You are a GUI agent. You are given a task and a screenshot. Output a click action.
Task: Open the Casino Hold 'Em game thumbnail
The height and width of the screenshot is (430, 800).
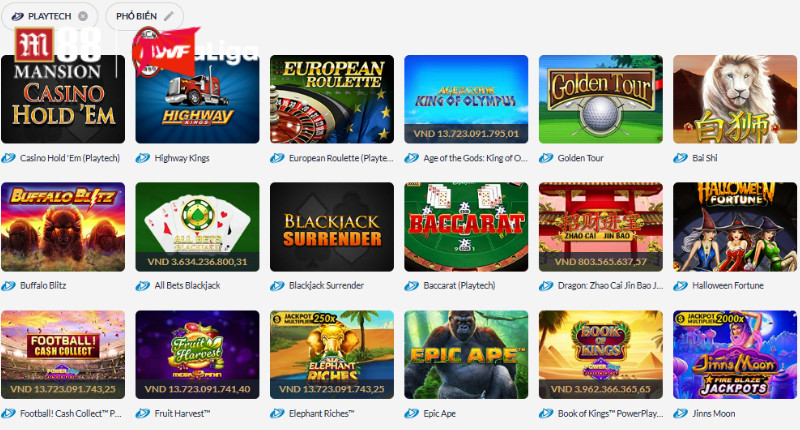tap(63, 99)
